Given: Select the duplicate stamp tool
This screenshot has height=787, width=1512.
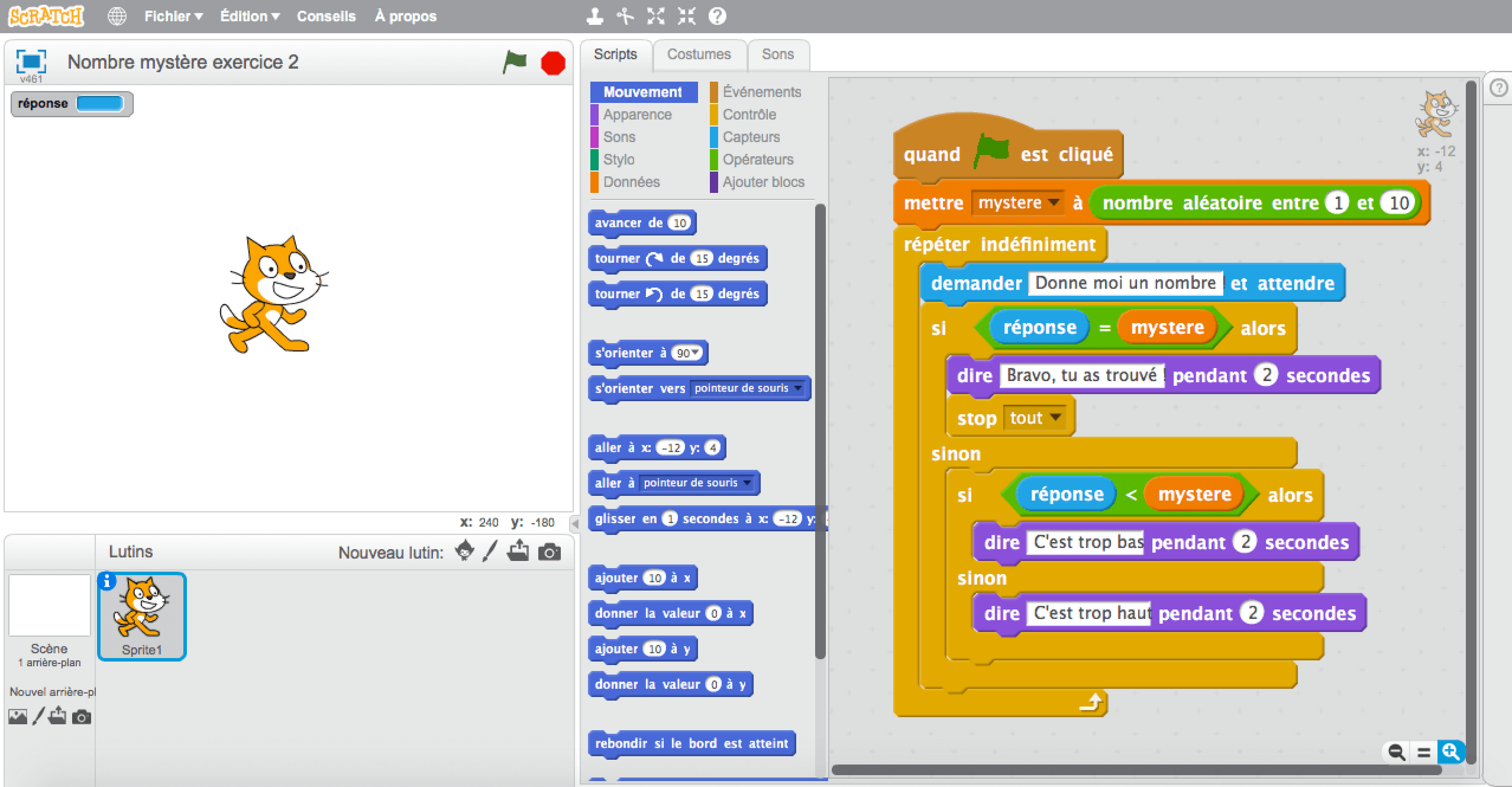Looking at the screenshot, I should (x=595, y=16).
